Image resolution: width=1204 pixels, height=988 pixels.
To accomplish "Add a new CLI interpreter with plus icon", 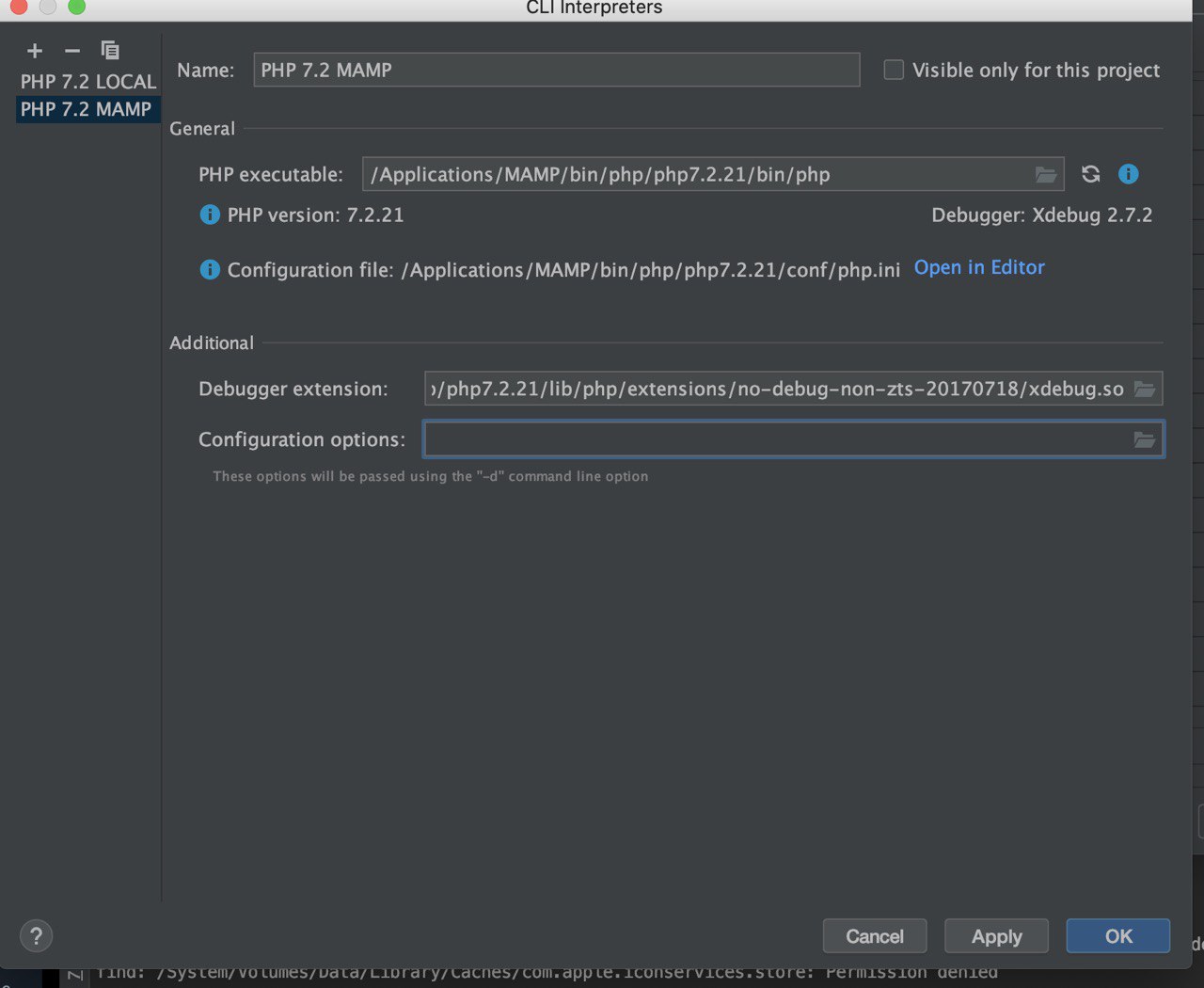I will click(35, 51).
